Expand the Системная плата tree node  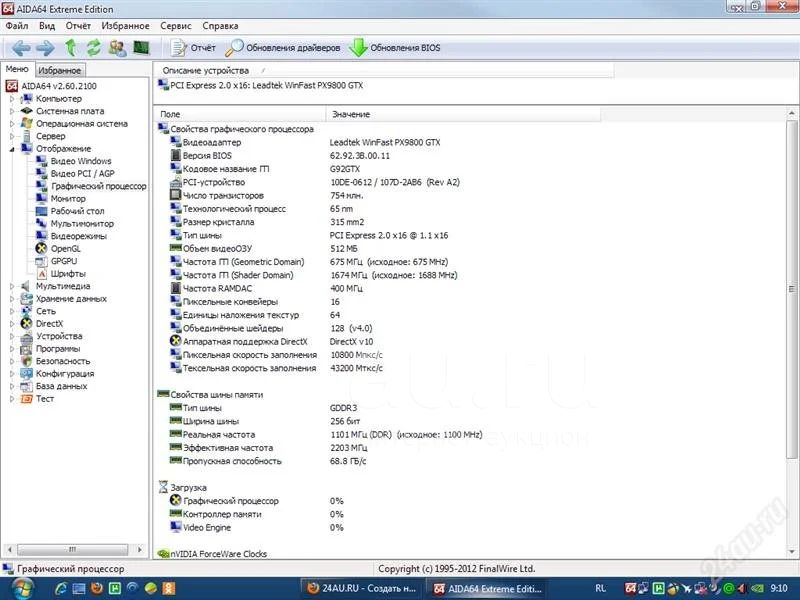[x=12, y=111]
